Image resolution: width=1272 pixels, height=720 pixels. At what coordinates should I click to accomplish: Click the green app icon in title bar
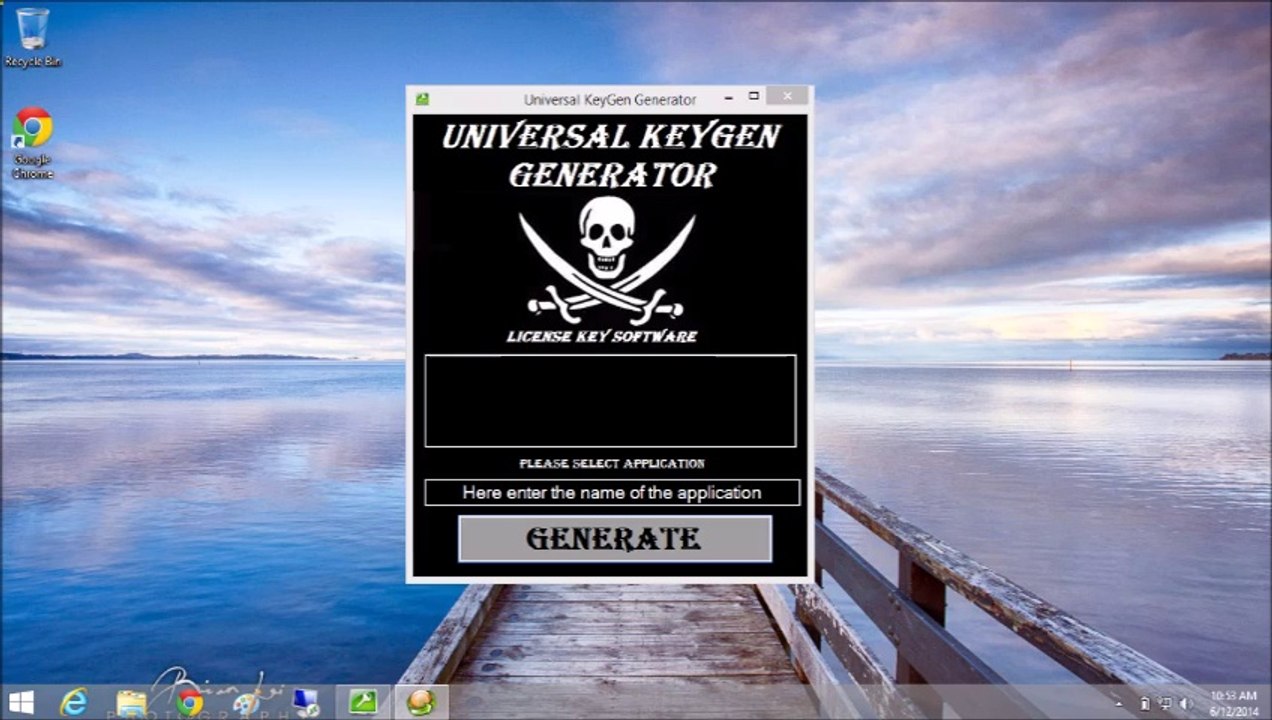coord(423,99)
